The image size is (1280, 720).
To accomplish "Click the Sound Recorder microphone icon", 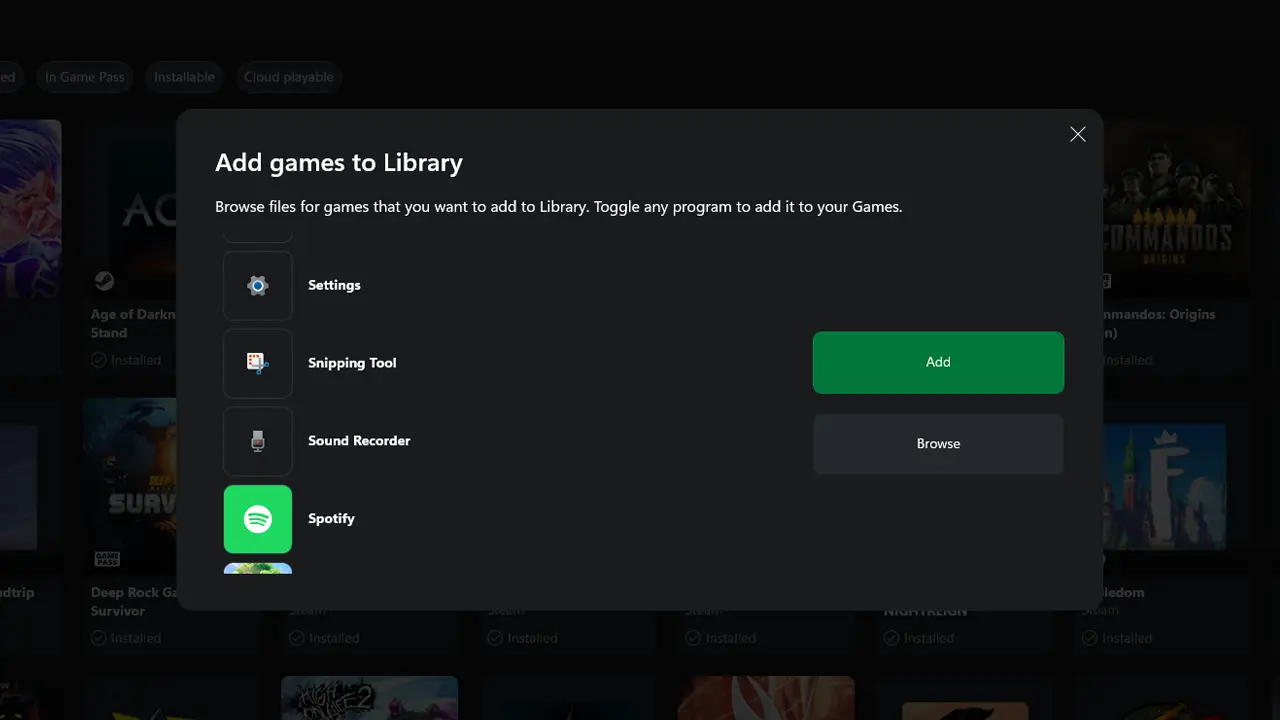I will point(258,441).
